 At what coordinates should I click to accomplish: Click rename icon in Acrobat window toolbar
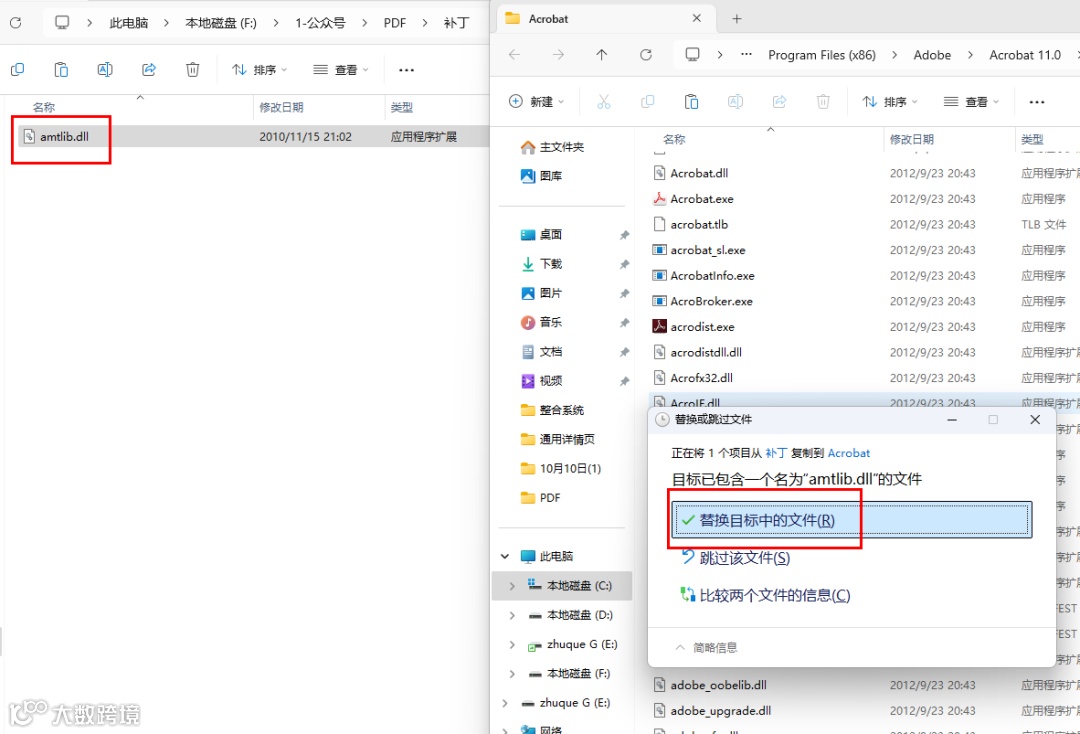pyautogui.click(x=735, y=102)
